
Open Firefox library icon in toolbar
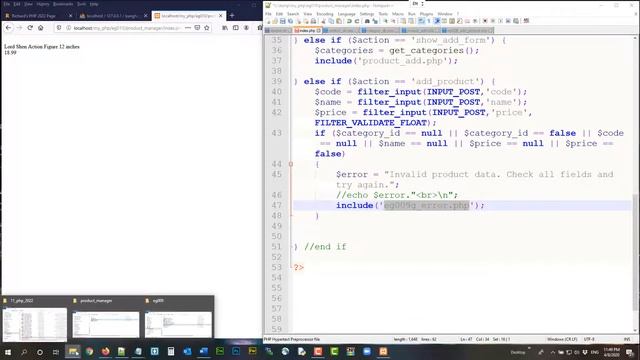(225, 28)
